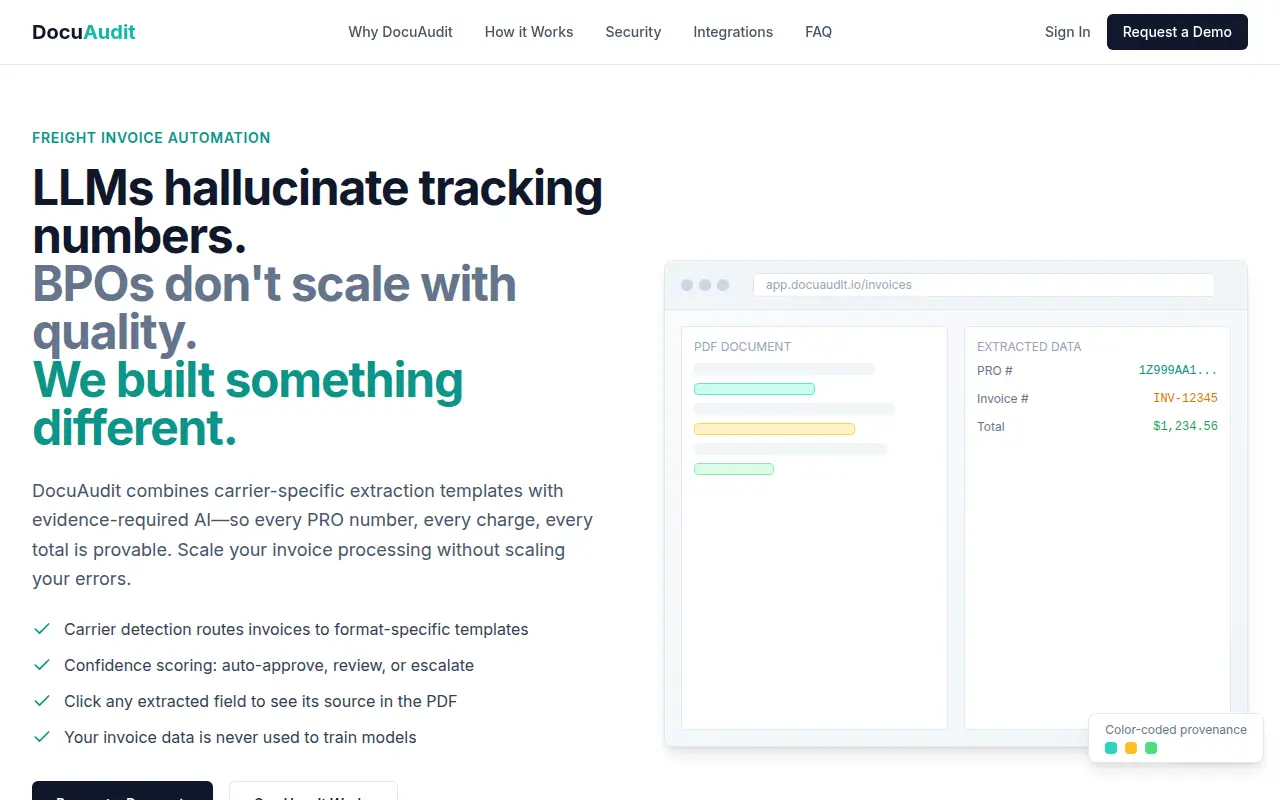The width and height of the screenshot is (1280, 800).
Task: Click FREIGHT INVOICE AUTOMATION eyebrow text
Action: 151,138
